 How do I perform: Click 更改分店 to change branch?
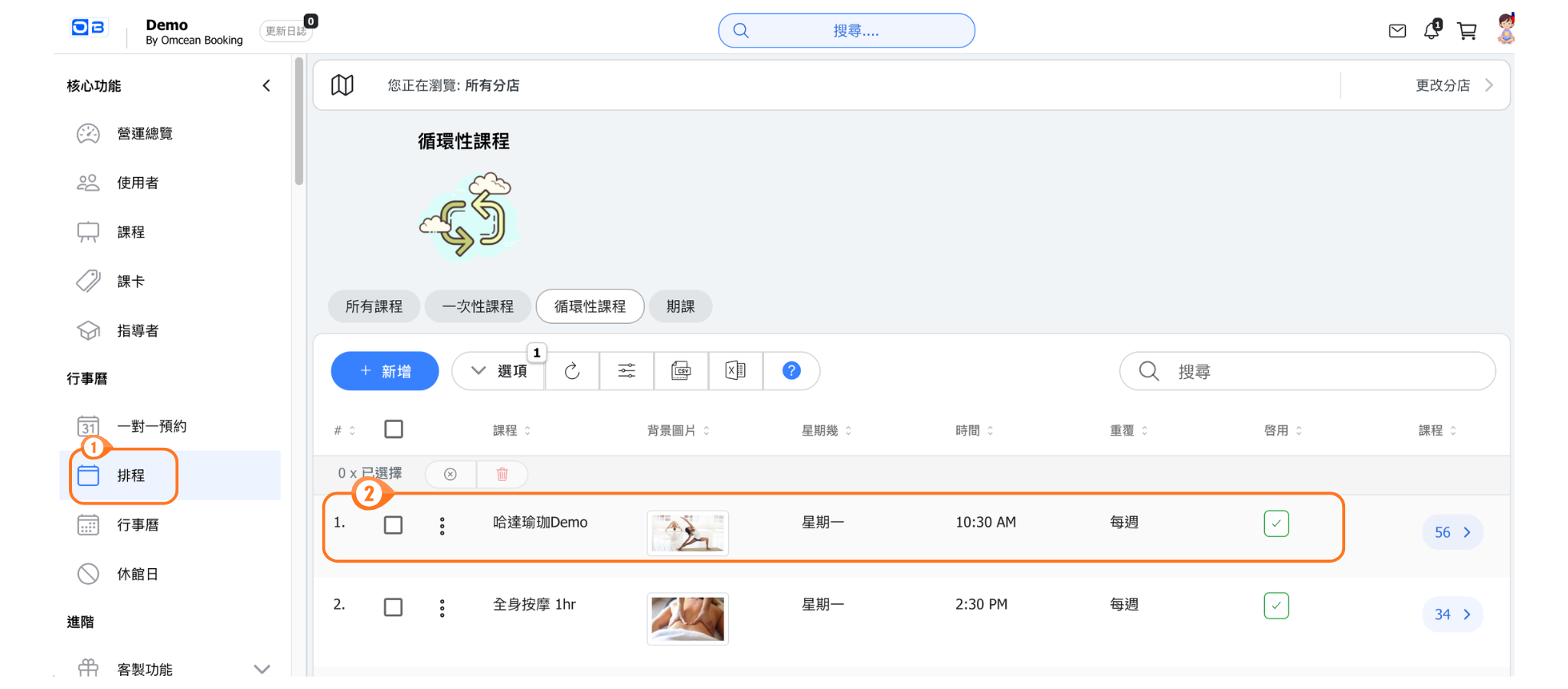pos(1452,86)
